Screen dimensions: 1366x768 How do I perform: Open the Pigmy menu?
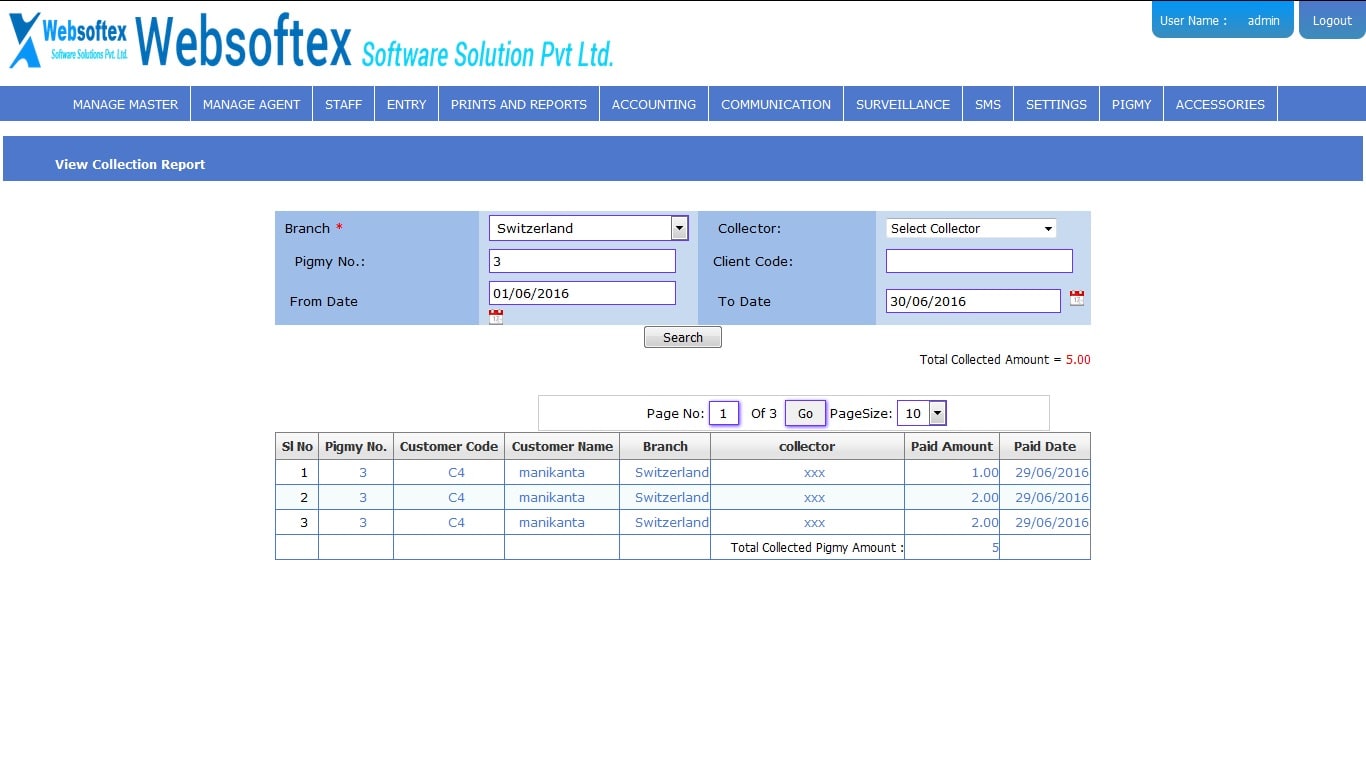pyautogui.click(x=1131, y=104)
